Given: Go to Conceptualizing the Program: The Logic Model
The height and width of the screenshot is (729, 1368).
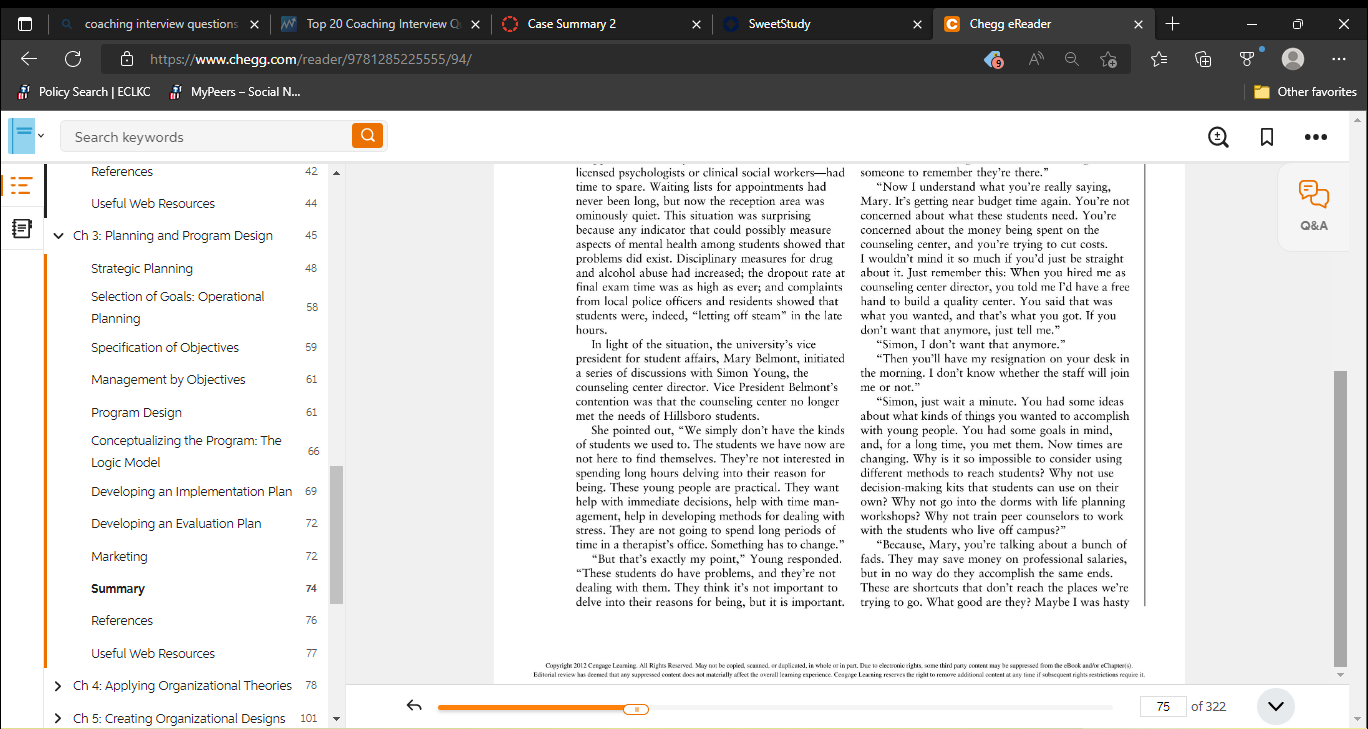Looking at the screenshot, I should [186, 451].
